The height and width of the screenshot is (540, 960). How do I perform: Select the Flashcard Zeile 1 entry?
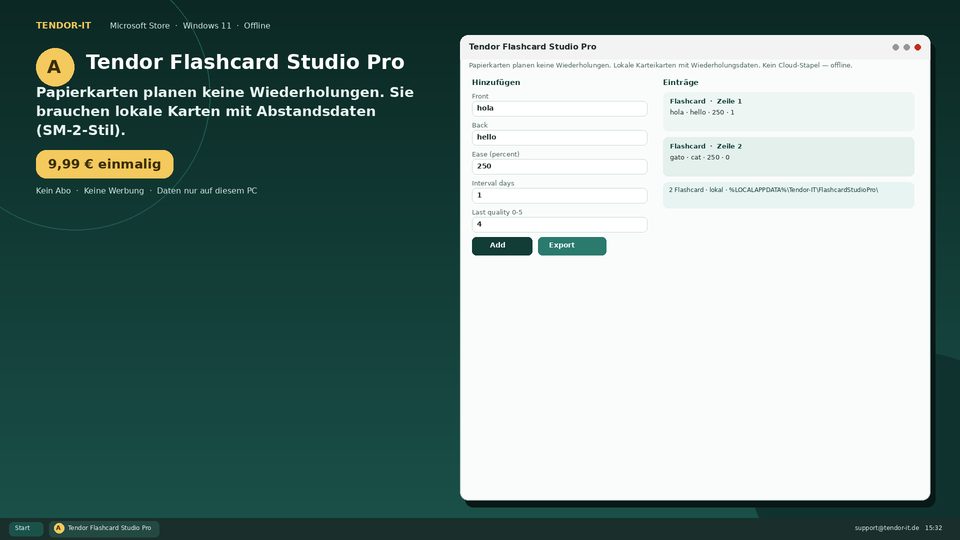click(788, 111)
